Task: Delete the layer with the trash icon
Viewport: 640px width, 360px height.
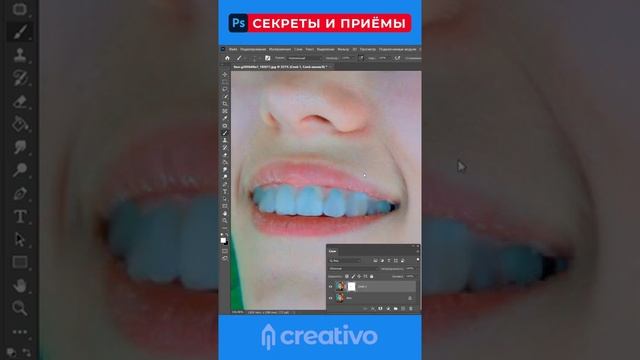Action: pos(411,309)
